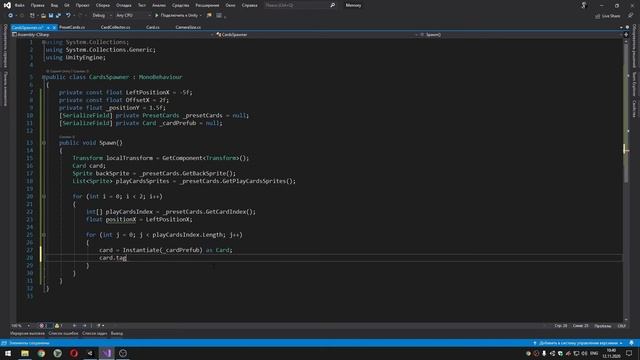Open the task list panel tab
This screenshot has height=360, width=640.
tap(94, 333)
